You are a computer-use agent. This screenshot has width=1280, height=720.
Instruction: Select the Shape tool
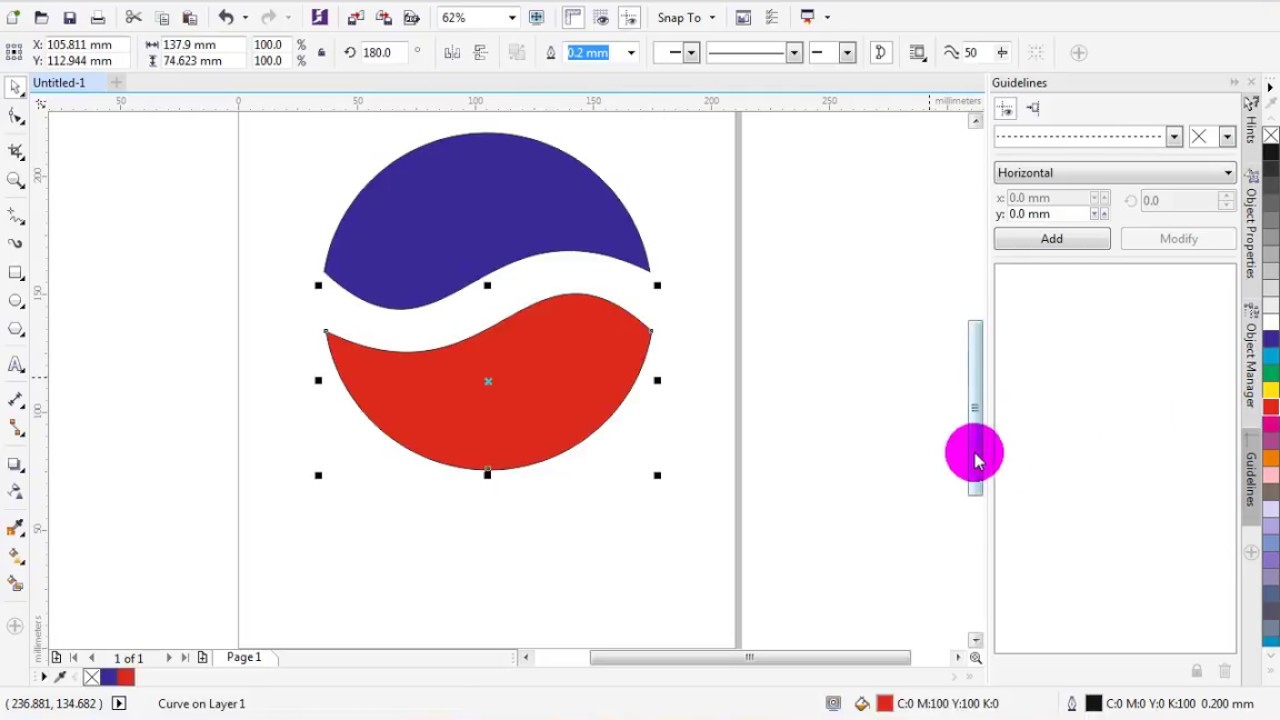[x=15, y=117]
